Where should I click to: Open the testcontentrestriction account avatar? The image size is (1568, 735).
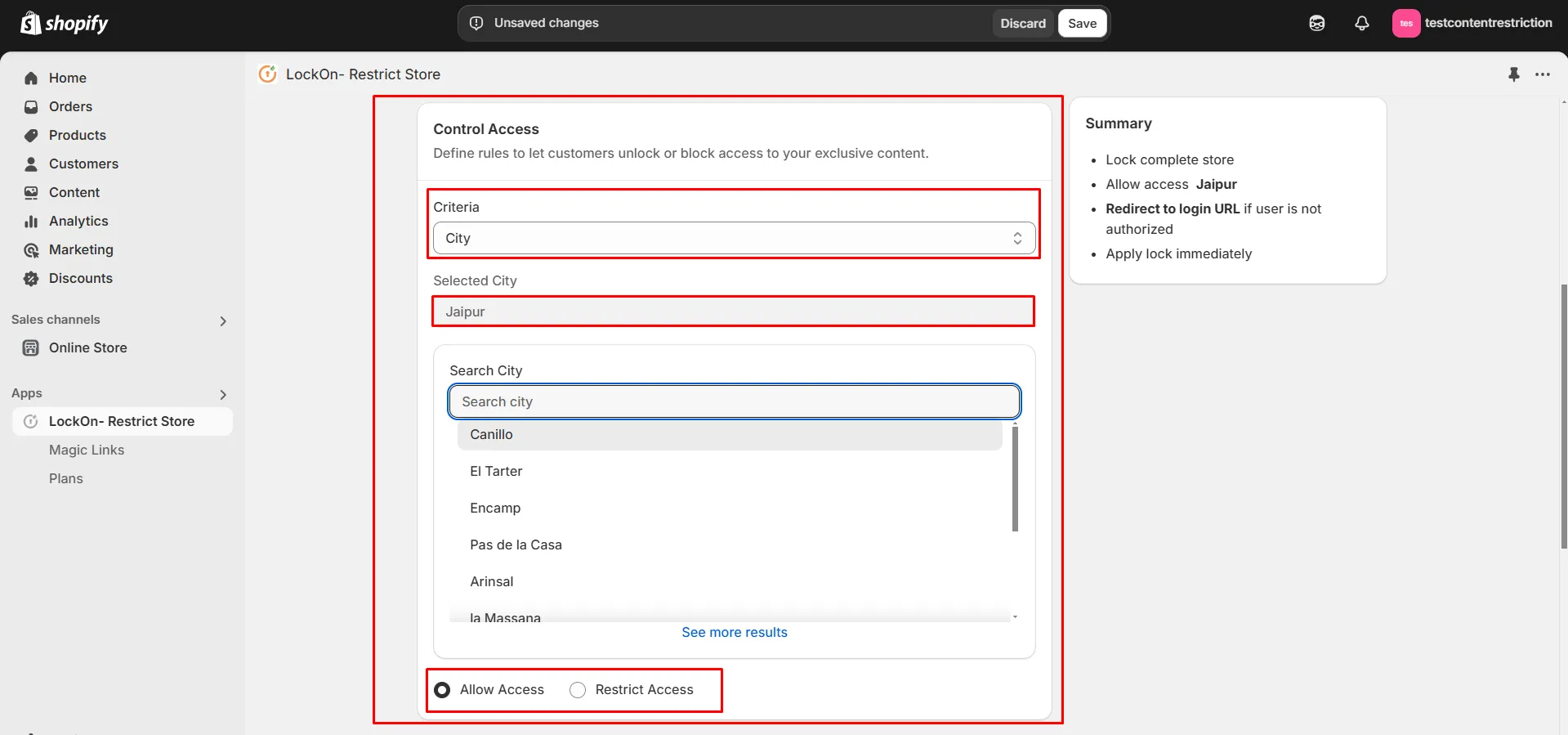tap(1406, 23)
